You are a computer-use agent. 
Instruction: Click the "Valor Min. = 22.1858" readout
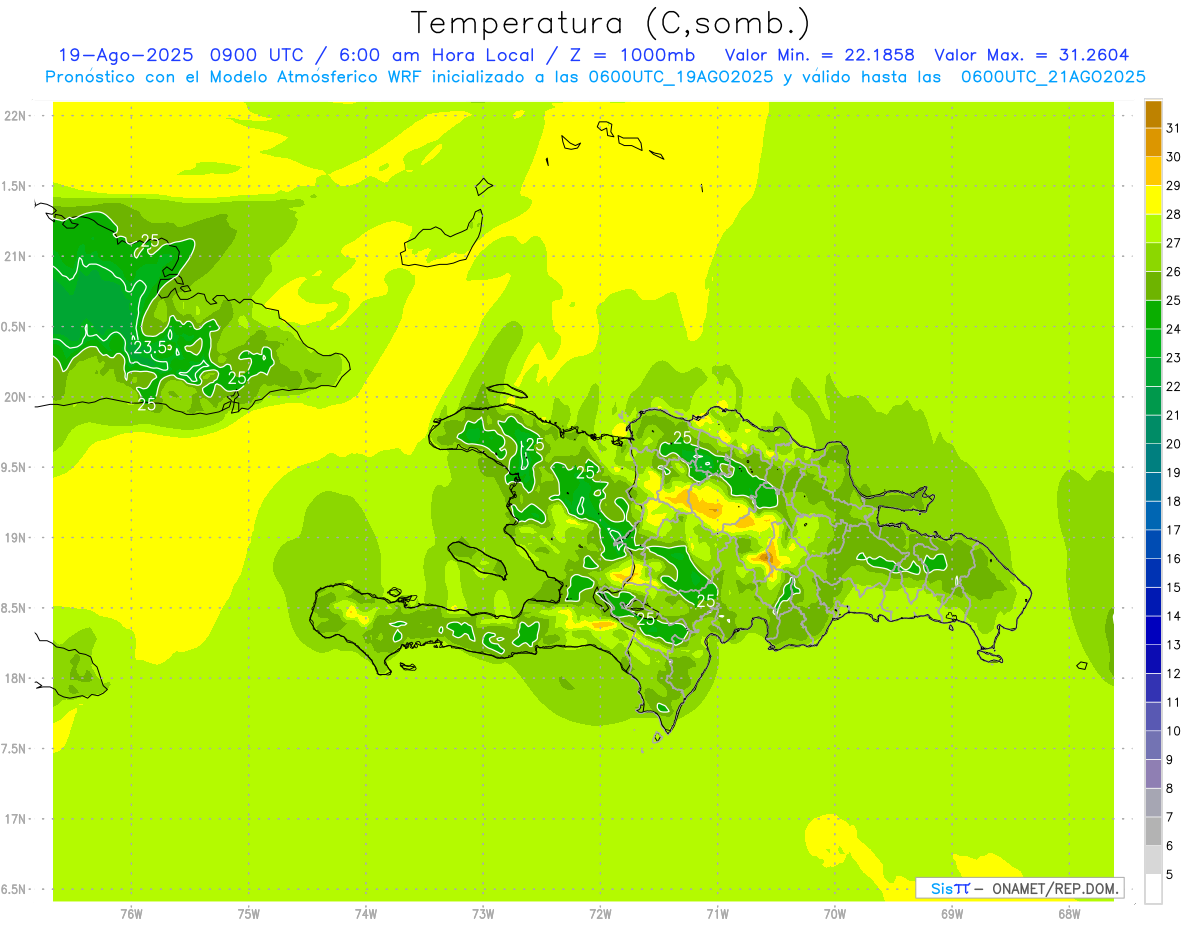point(820,55)
